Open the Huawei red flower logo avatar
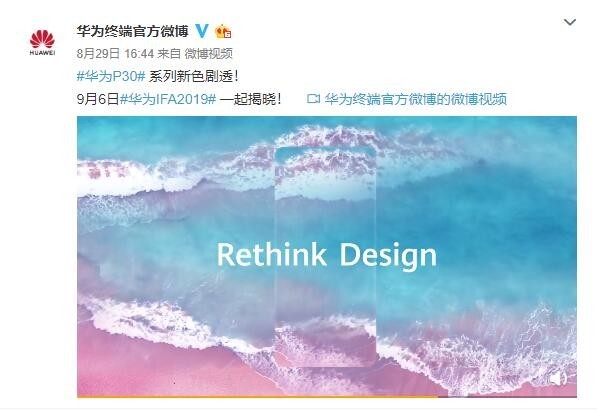Viewport: 597px width, 411px height. pos(42,42)
